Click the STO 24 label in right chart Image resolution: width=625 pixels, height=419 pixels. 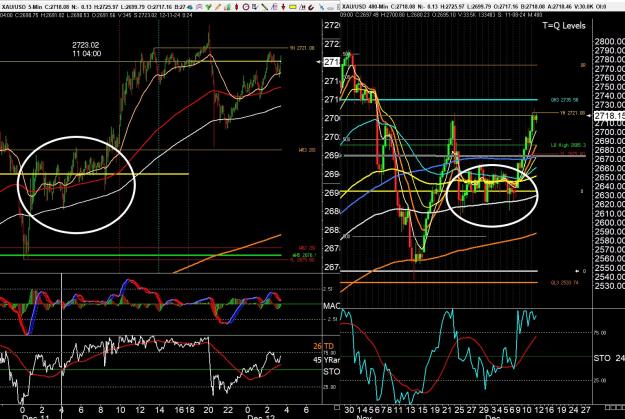[609, 358]
